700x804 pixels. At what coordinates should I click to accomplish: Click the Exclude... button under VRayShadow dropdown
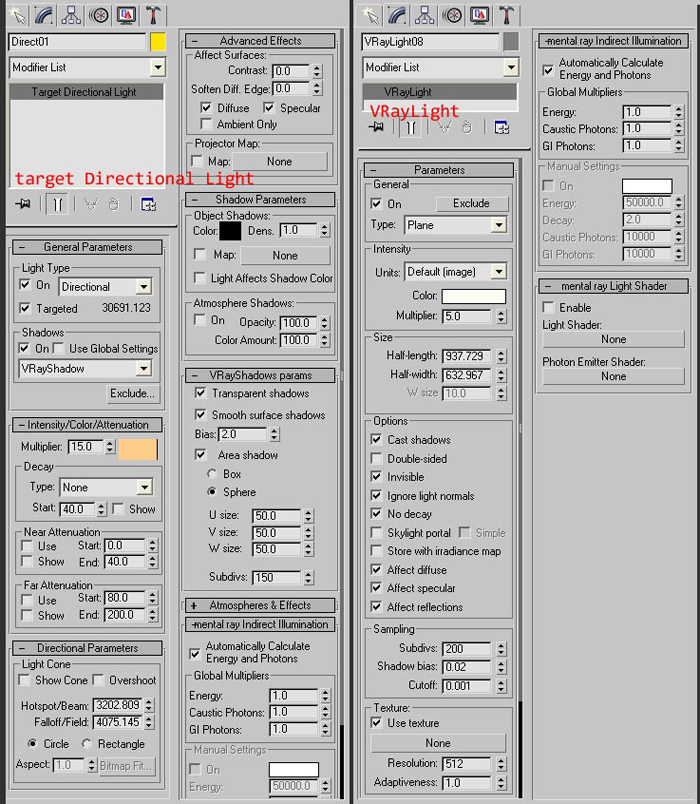pyautogui.click(x=133, y=393)
